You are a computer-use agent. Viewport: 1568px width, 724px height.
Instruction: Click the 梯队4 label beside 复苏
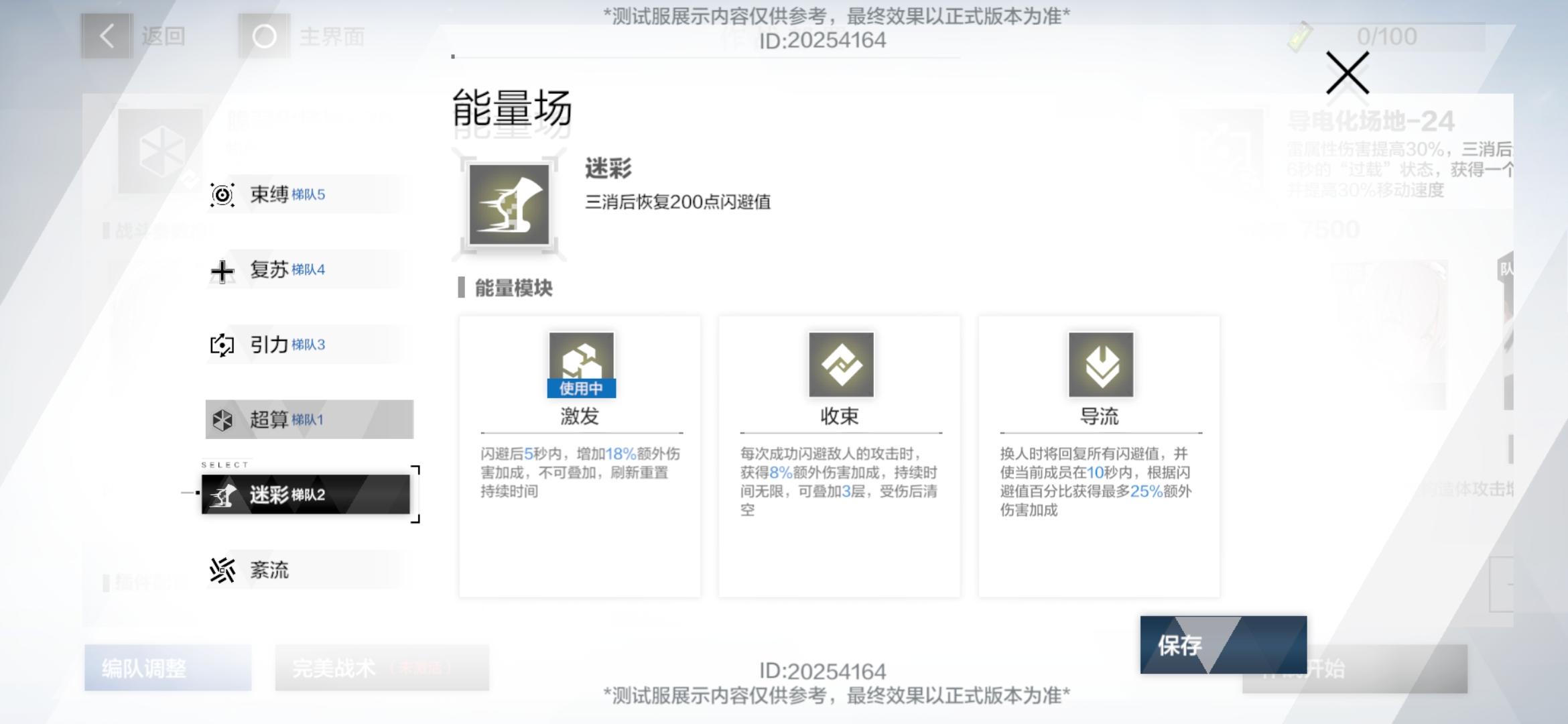tap(308, 270)
